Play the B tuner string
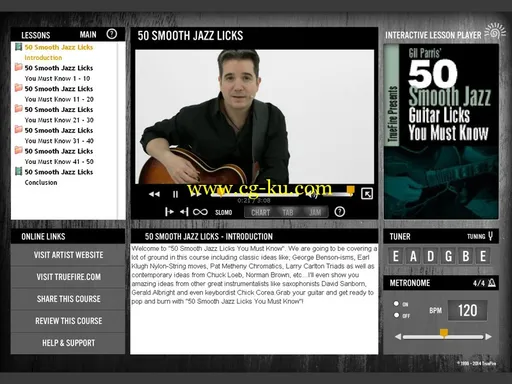Screen dimensions: 512x384 point(466,256)
